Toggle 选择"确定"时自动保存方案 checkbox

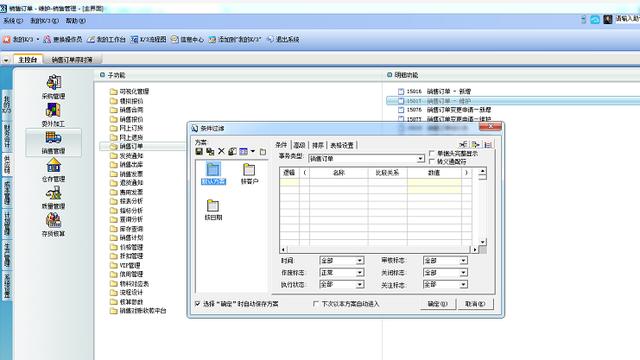pyautogui.click(x=198, y=304)
